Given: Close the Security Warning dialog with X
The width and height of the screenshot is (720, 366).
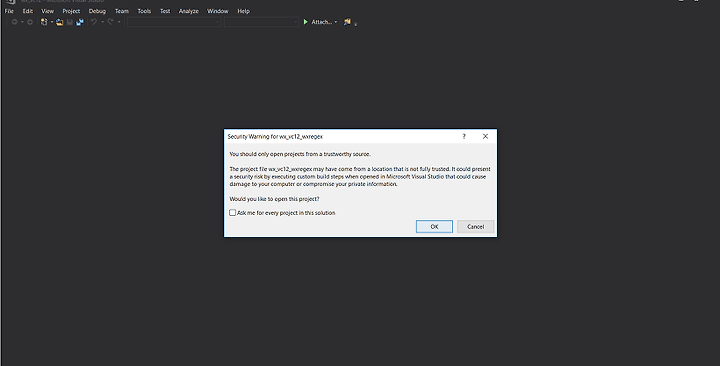Looking at the screenshot, I should (x=485, y=136).
